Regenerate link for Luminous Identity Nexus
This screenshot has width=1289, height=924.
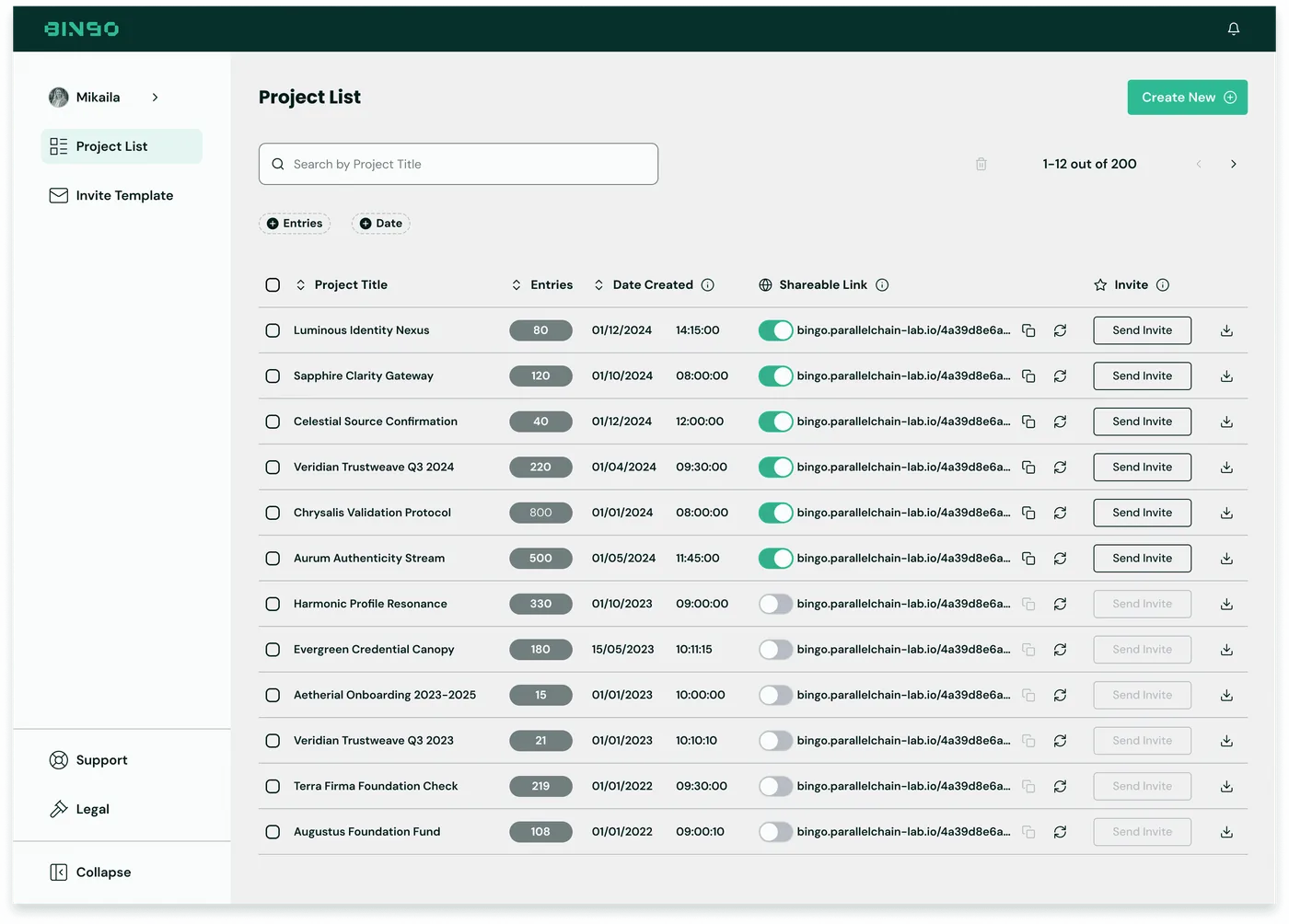click(1061, 330)
